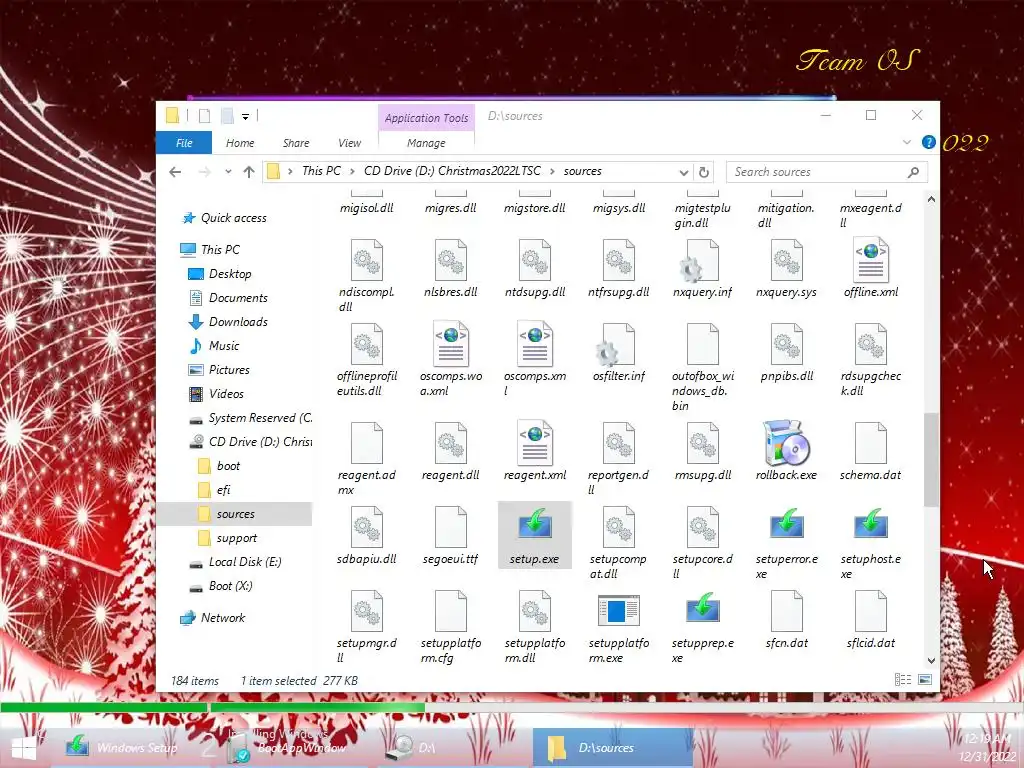The width and height of the screenshot is (1024, 768).
Task: Select nlsbres.dll file icon
Action: coord(451,259)
